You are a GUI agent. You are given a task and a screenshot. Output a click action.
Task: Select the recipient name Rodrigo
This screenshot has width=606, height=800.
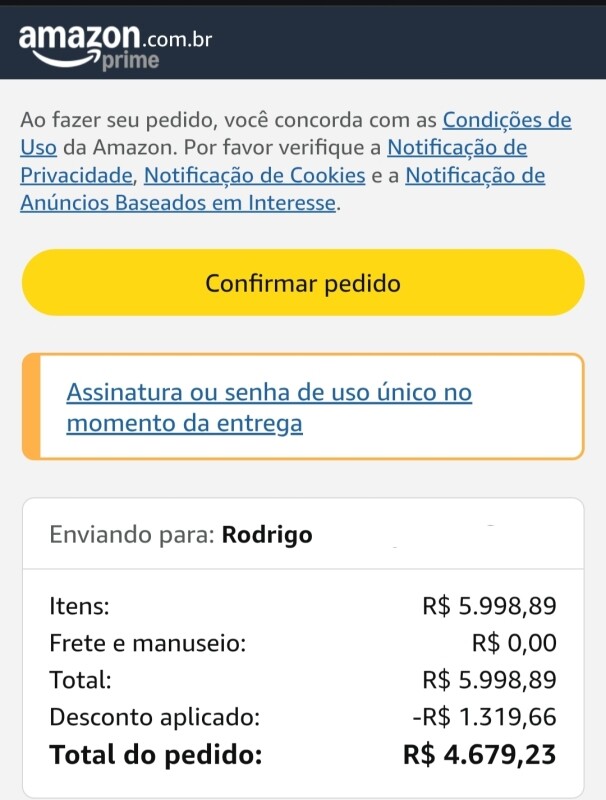267,534
